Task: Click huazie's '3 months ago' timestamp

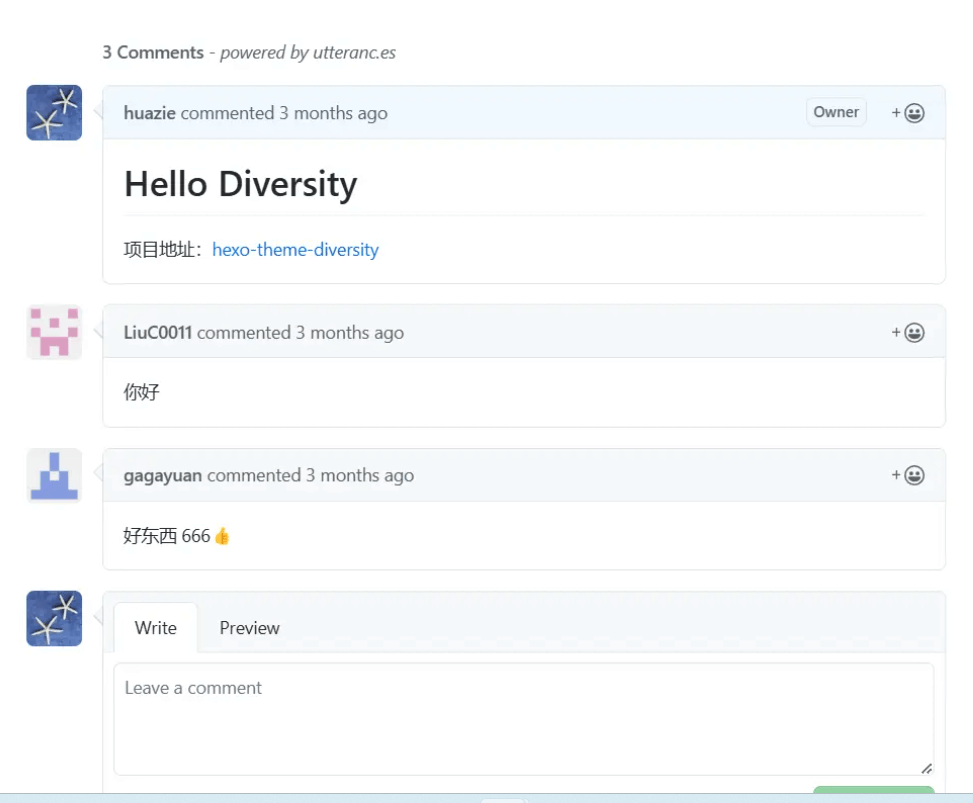Action: click(x=333, y=113)
